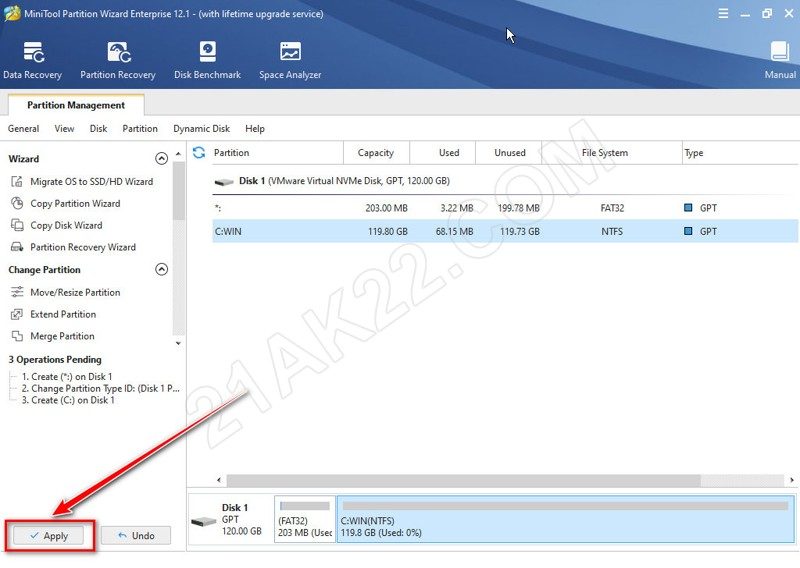Click the hamburger menu icon in title bar
This screenshot has height=568, width=800.
tap(723, 14)
